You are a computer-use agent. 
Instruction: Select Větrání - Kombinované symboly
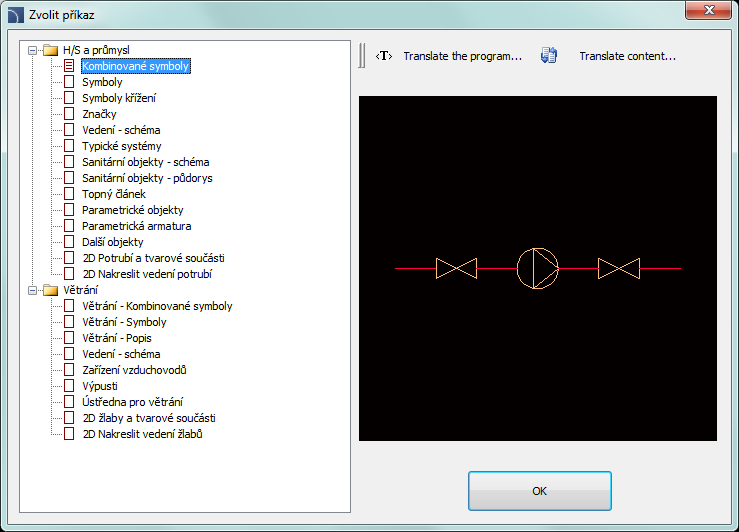157,306
